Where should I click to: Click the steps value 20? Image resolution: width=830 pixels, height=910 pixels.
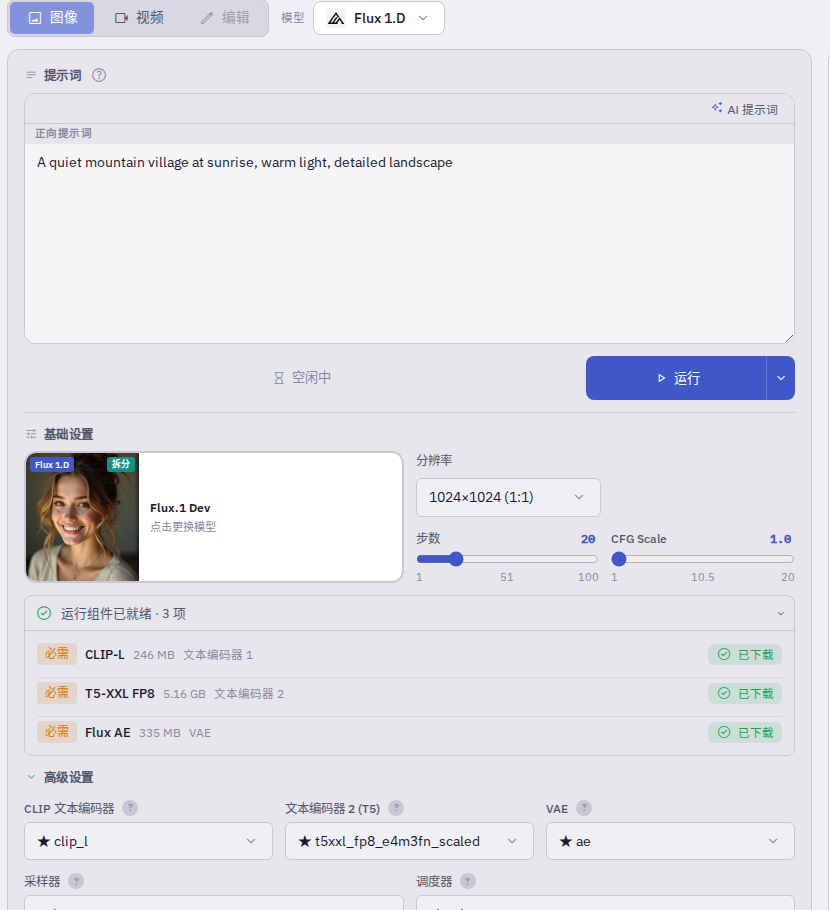tap(588, 539)
